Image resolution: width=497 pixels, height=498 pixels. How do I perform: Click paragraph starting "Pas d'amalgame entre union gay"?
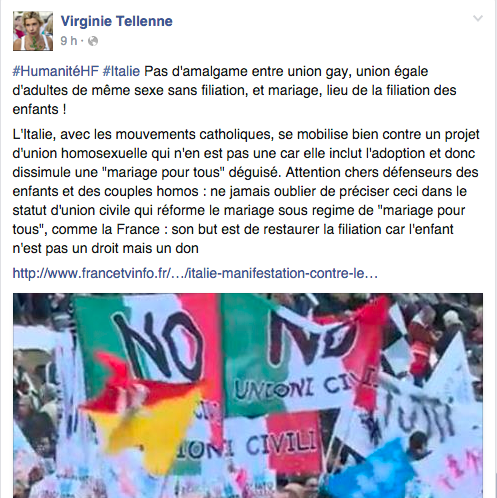click(x=234, y=90)
